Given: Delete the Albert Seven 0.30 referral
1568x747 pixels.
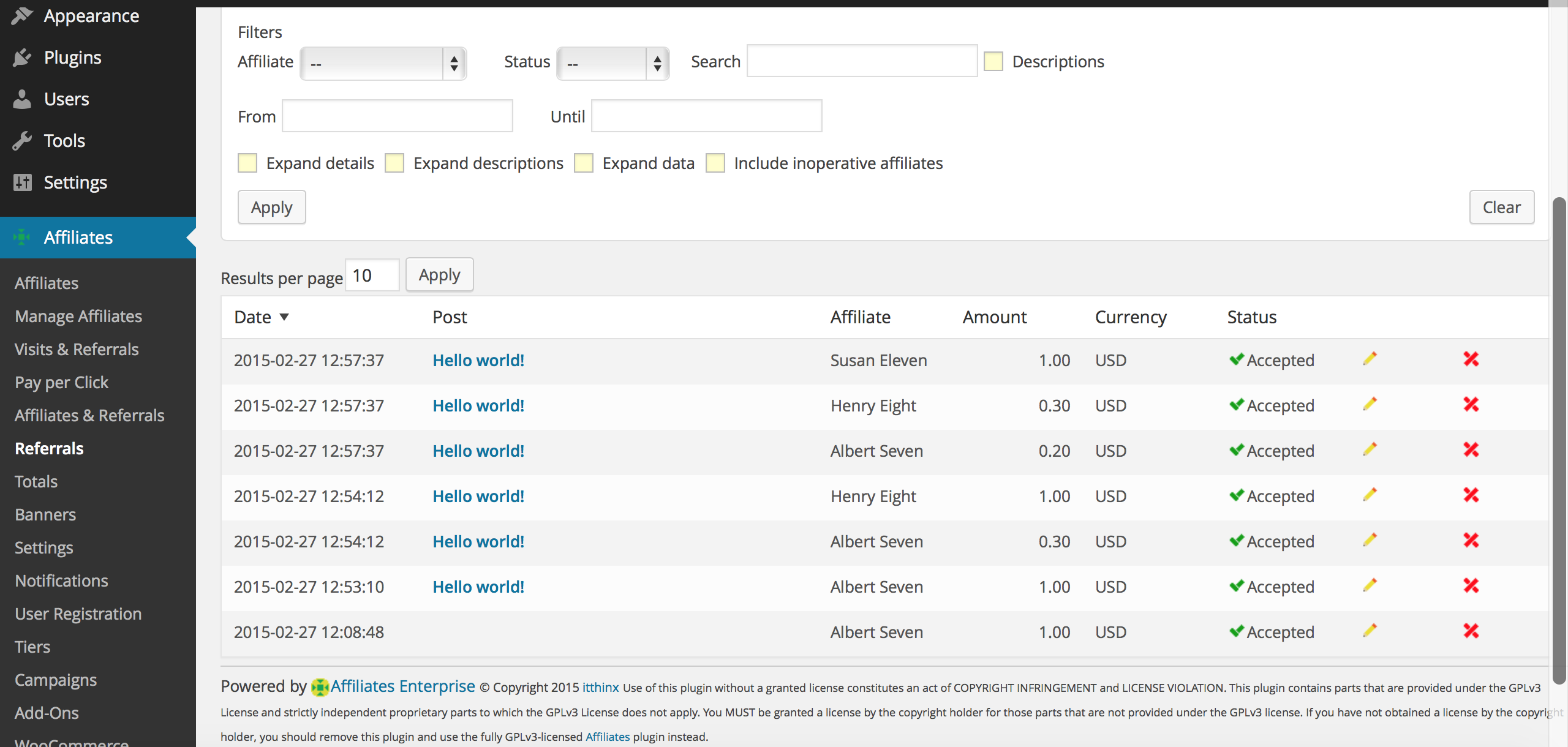Looking at the screenshot, I should 1471,541.
